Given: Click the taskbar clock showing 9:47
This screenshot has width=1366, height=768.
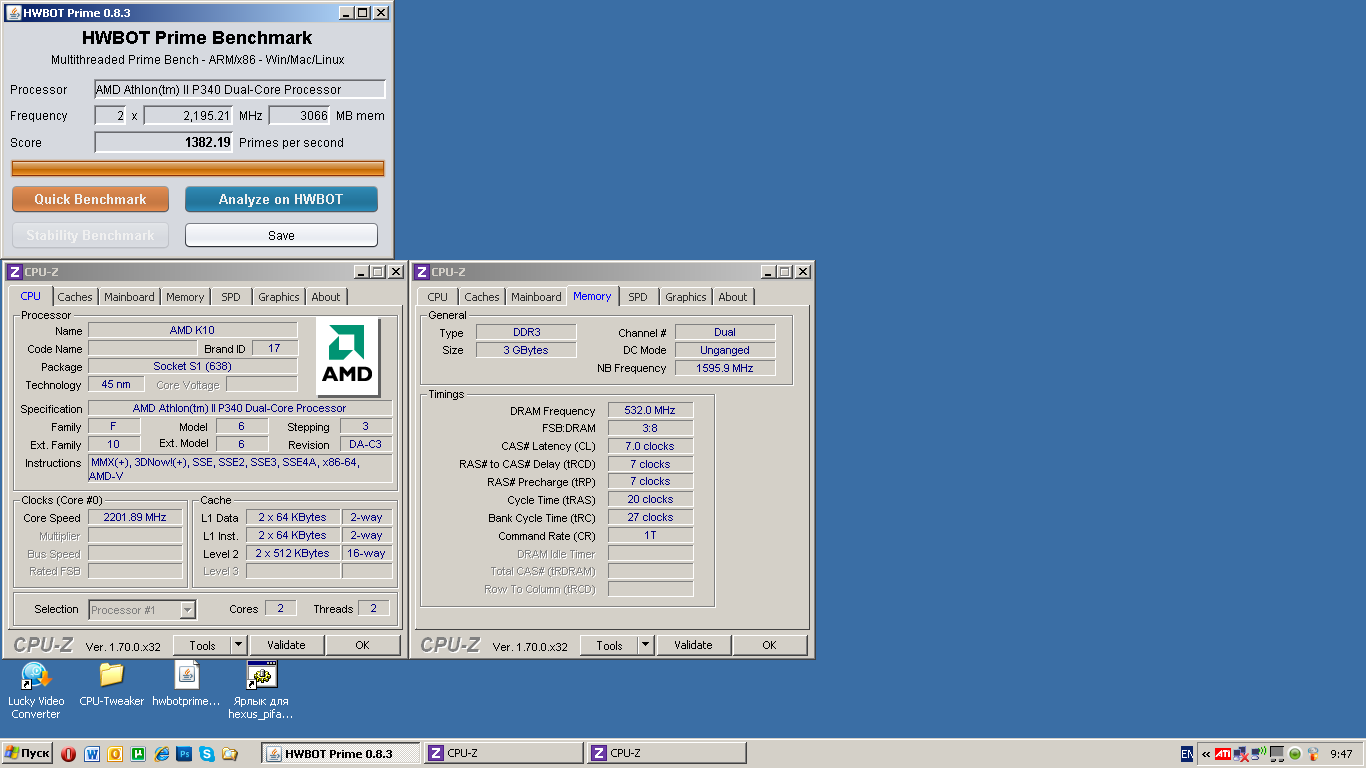Looking at the screenshot, I should (x=1341, y=754).
